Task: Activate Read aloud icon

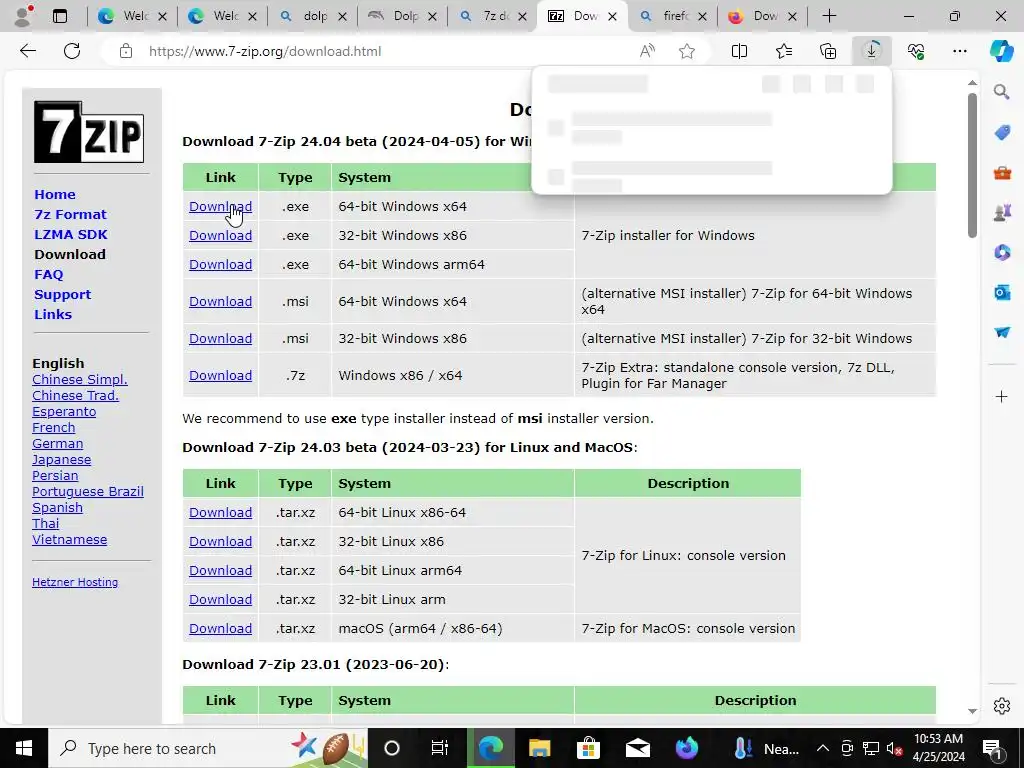Action: (647, 51)
